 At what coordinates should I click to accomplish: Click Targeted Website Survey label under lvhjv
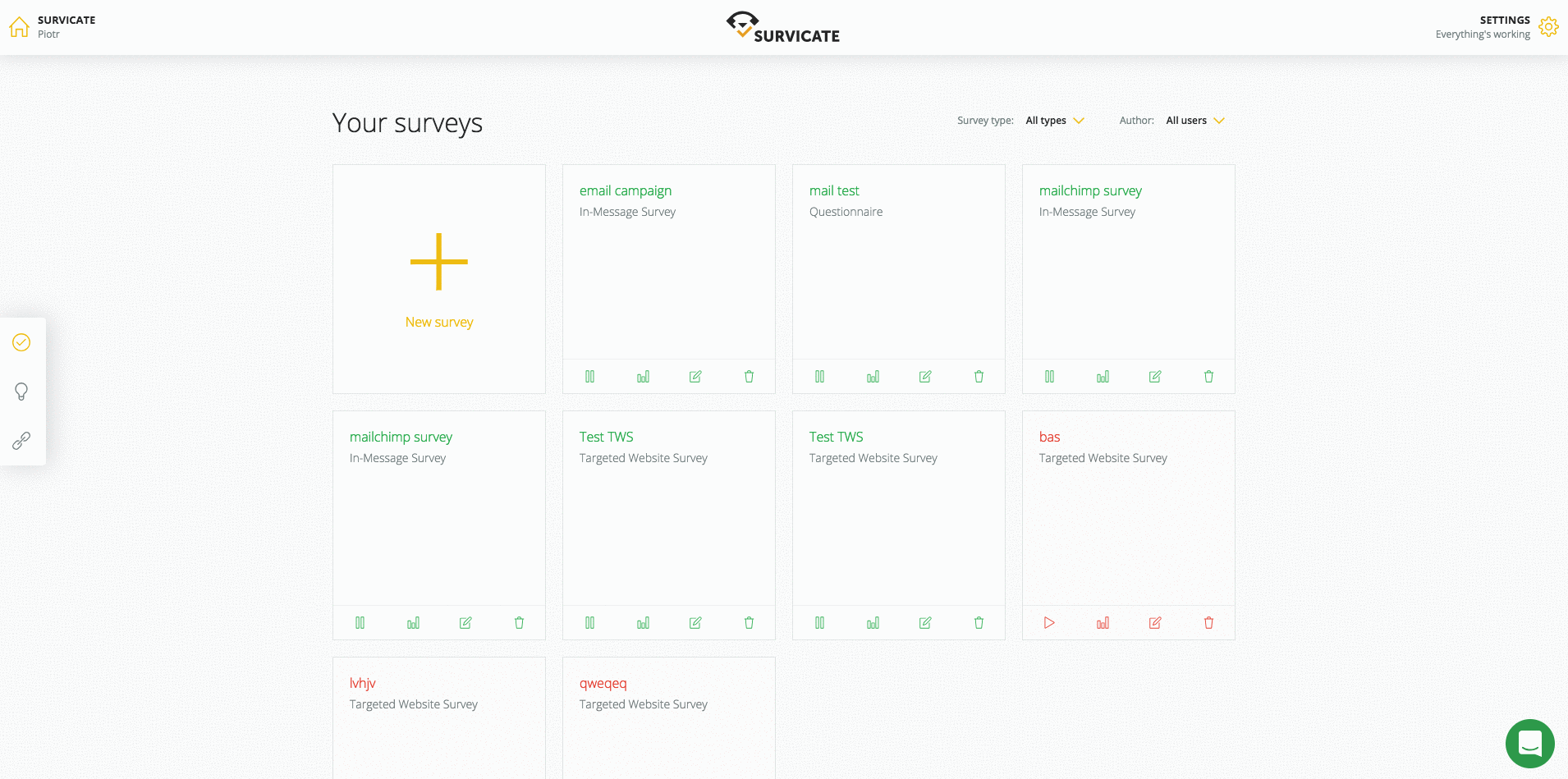tap(413, 704)
